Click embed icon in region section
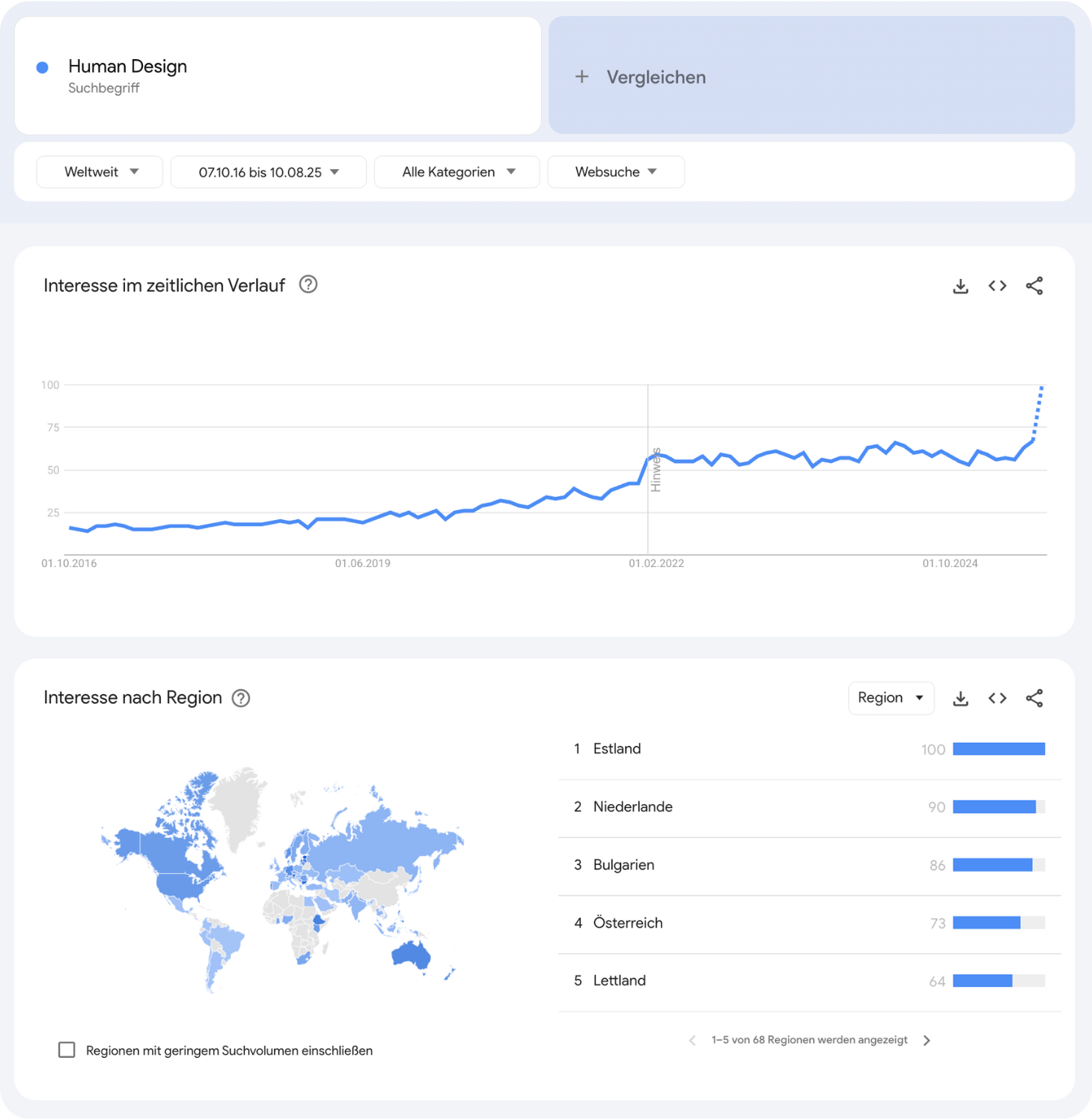This screenshot has height=1120, width=1092. tap(997, 698)
